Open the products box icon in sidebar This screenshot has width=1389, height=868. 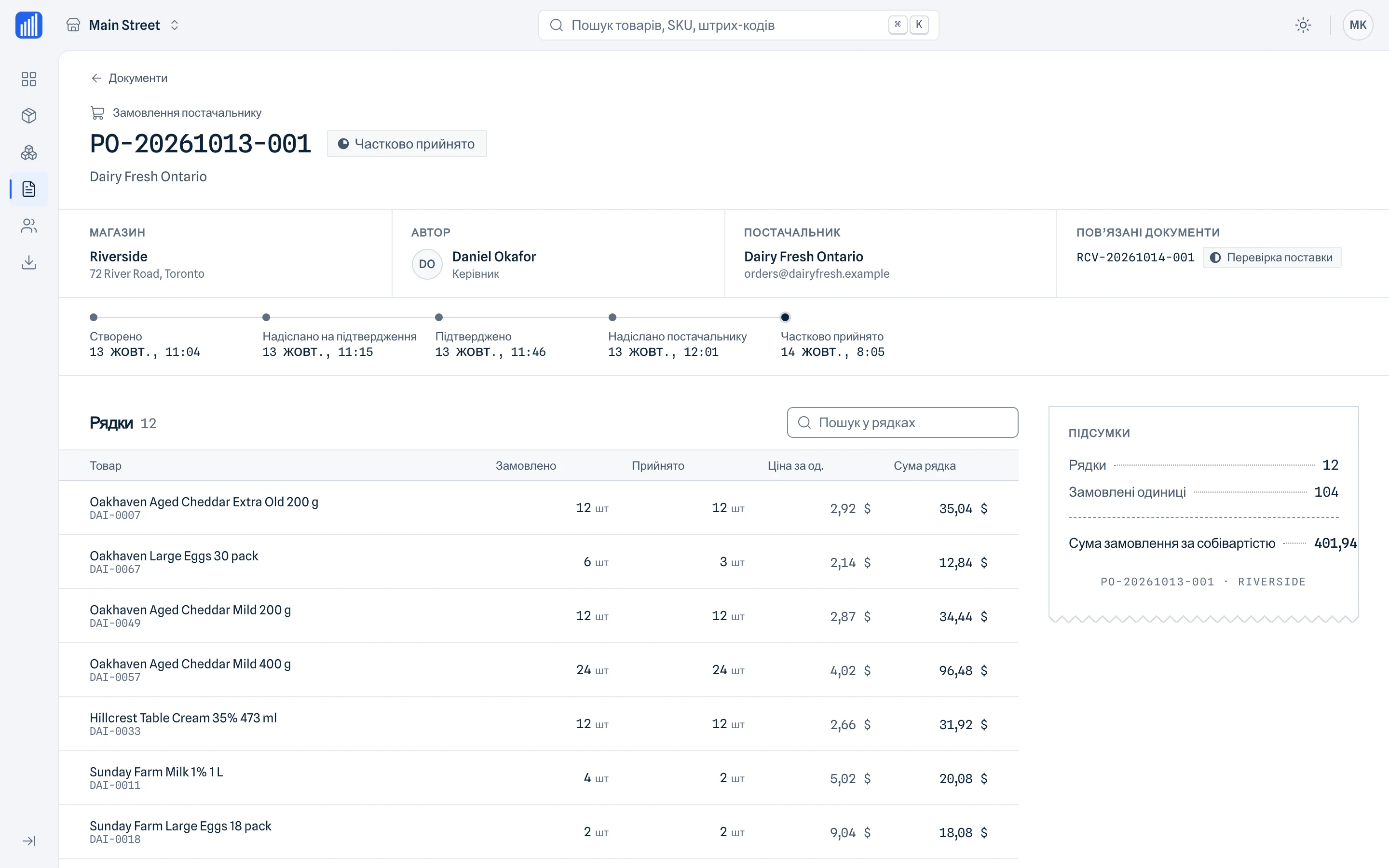(x=29, y=116)
